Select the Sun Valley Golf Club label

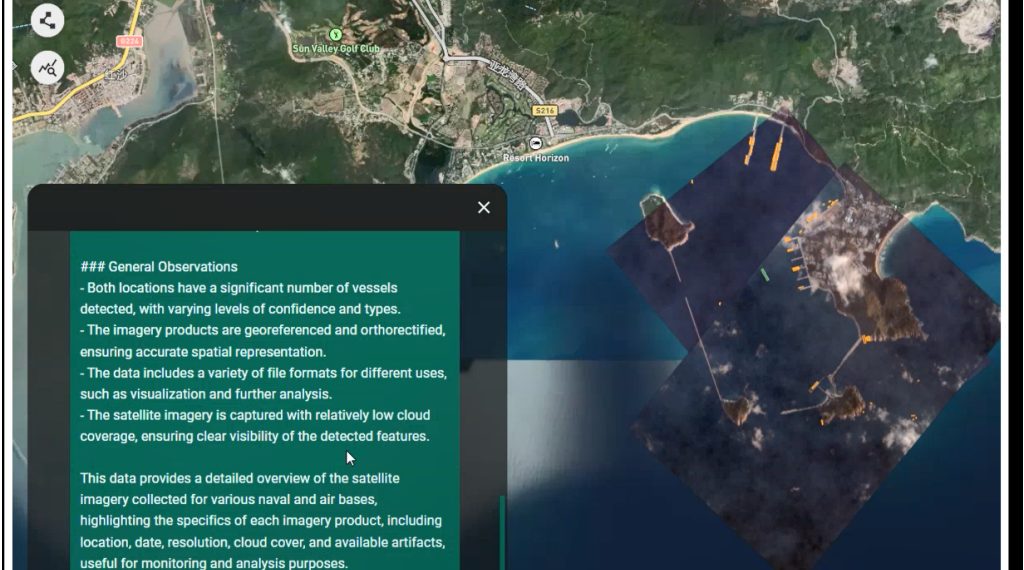pos(335,48)
